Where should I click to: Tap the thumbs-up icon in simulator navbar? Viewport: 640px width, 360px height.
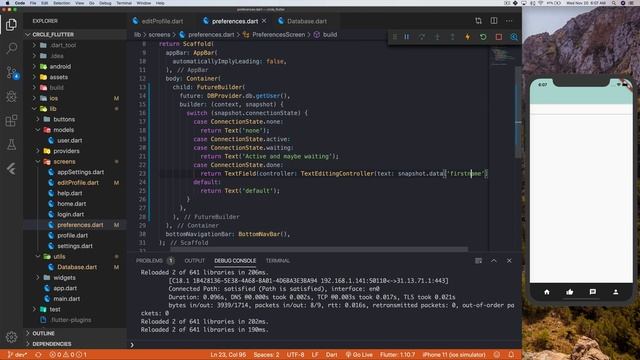(570, 292)
